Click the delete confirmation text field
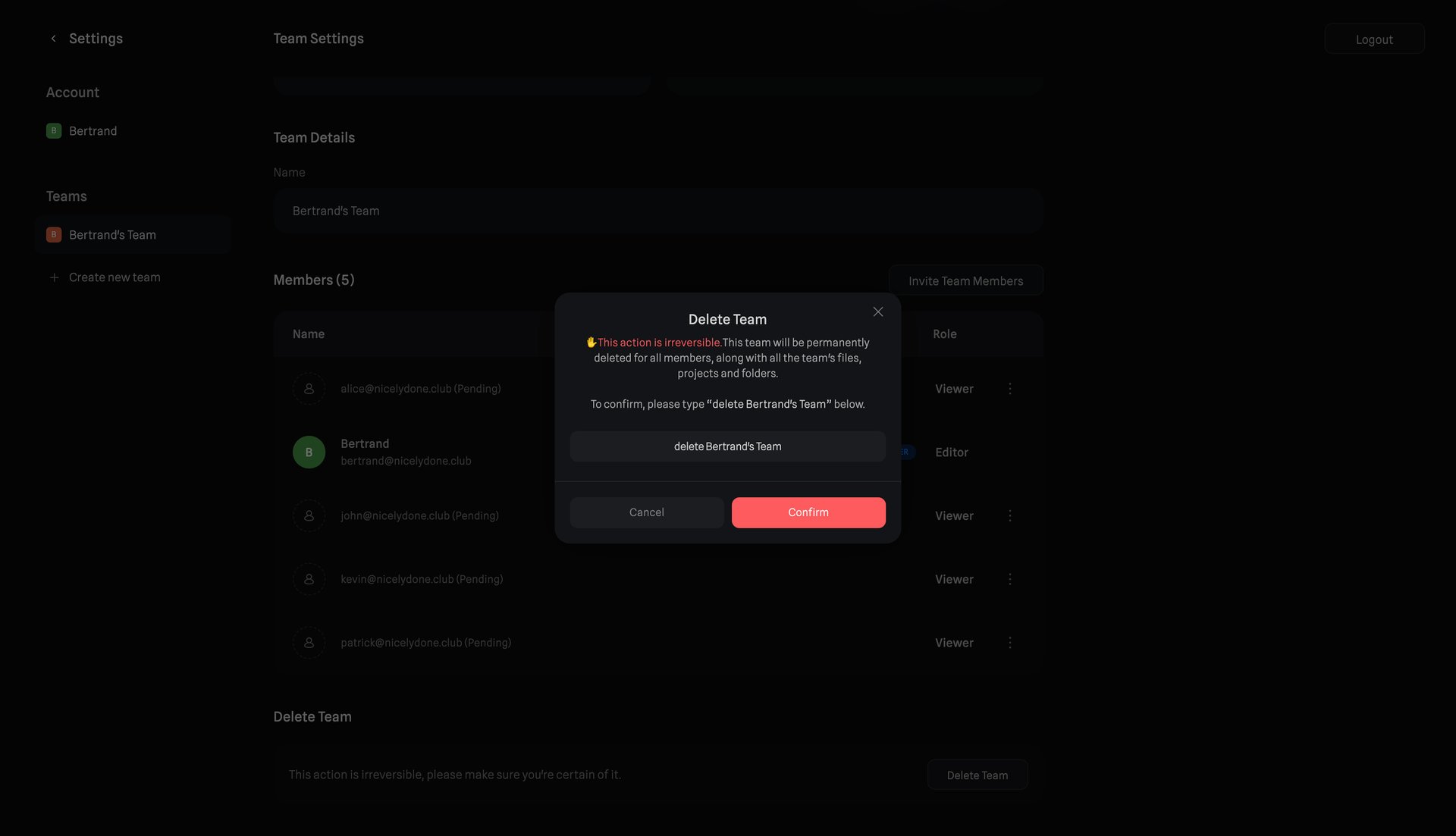The height and width of the screenshot is (836, 1456). [727, 446]
